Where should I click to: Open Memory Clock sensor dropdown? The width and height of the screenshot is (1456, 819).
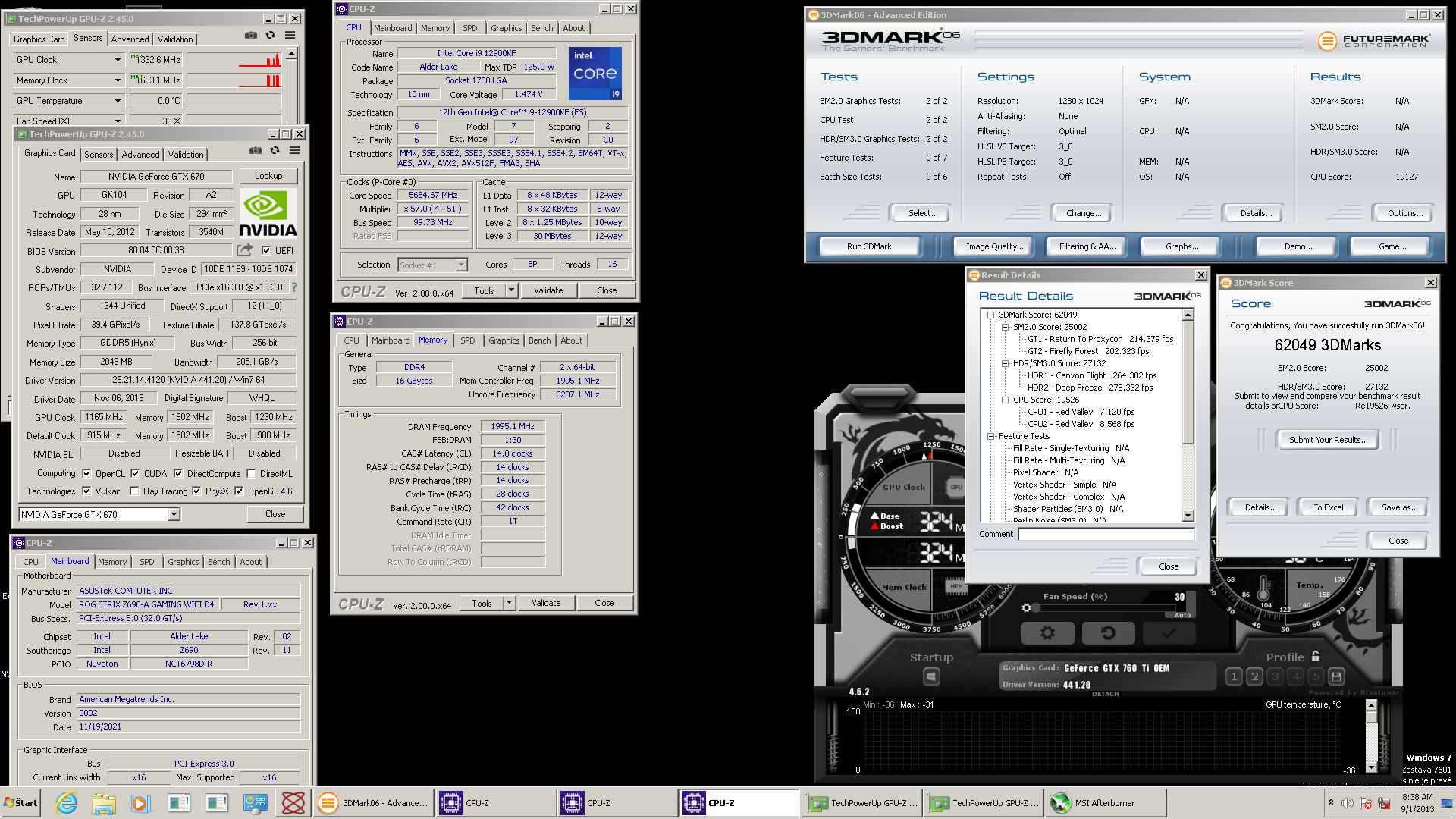click(118, 80)
